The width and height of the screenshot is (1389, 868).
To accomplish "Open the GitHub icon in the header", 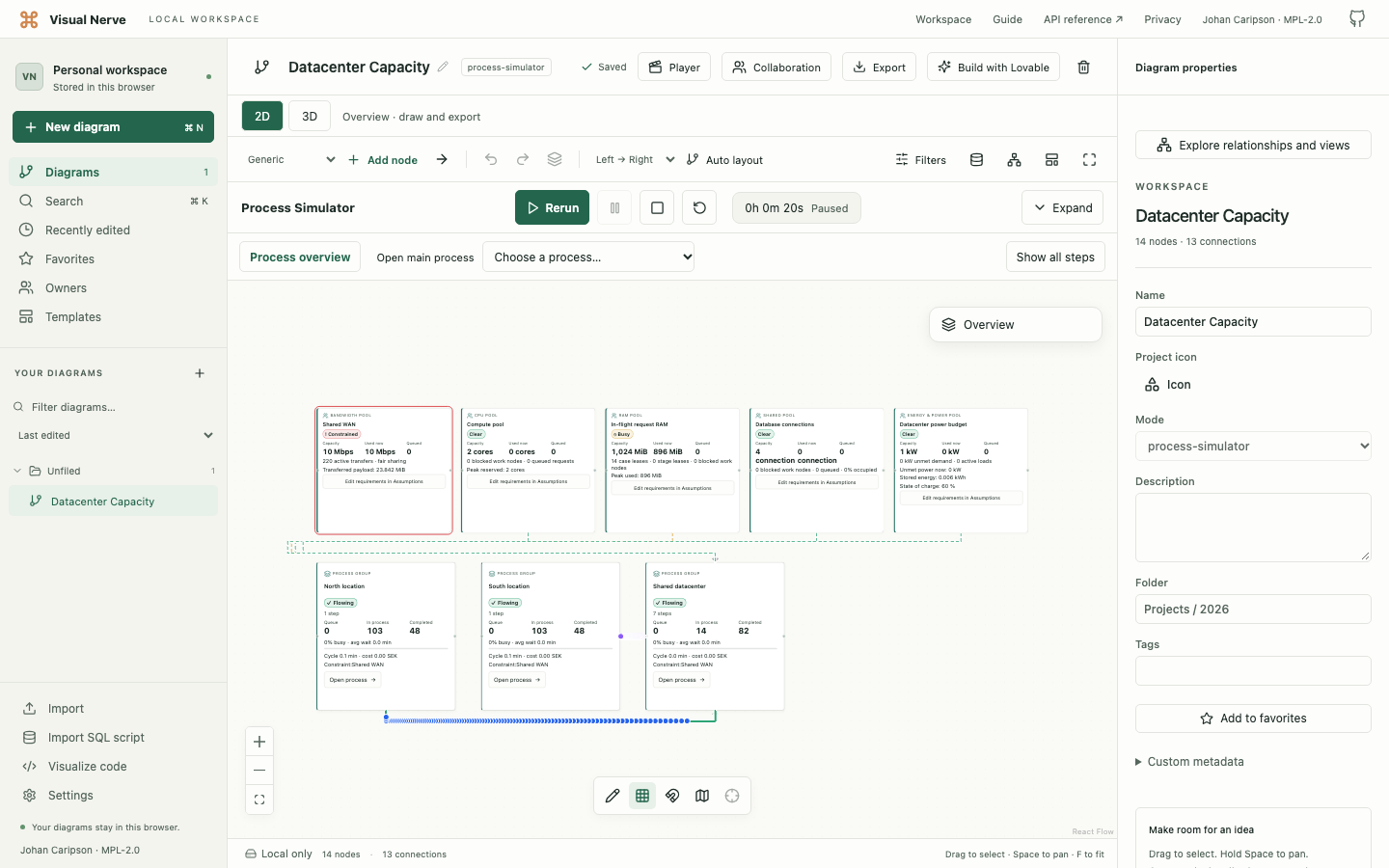I will click(1357, 19).
